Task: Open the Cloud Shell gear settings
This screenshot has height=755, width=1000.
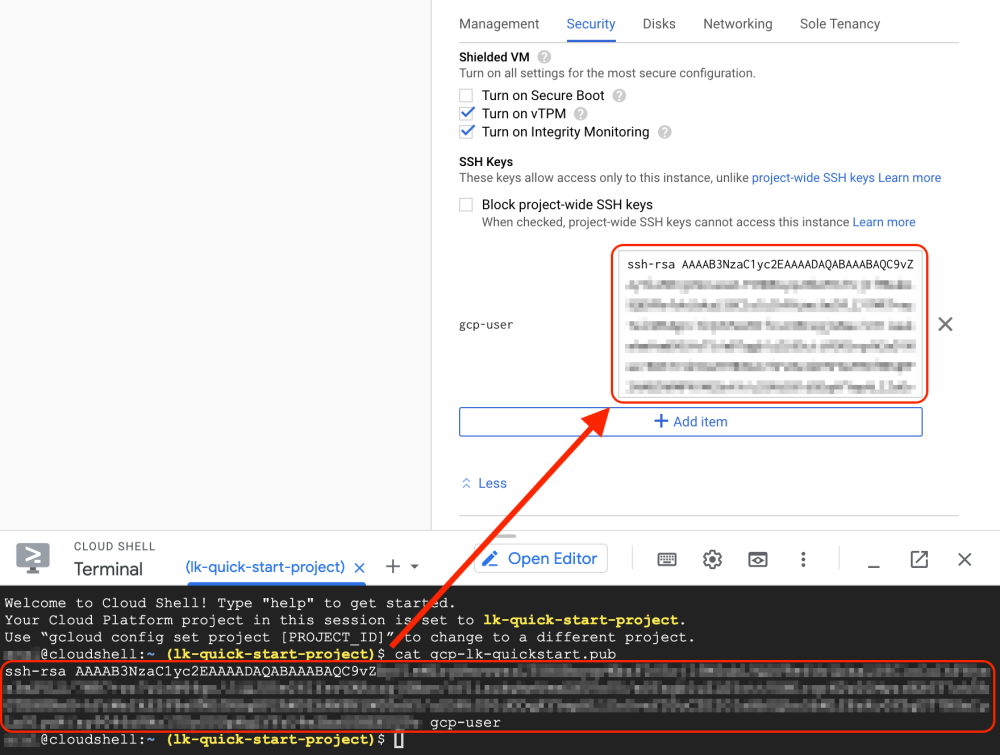Action: (x=712, y=559)
